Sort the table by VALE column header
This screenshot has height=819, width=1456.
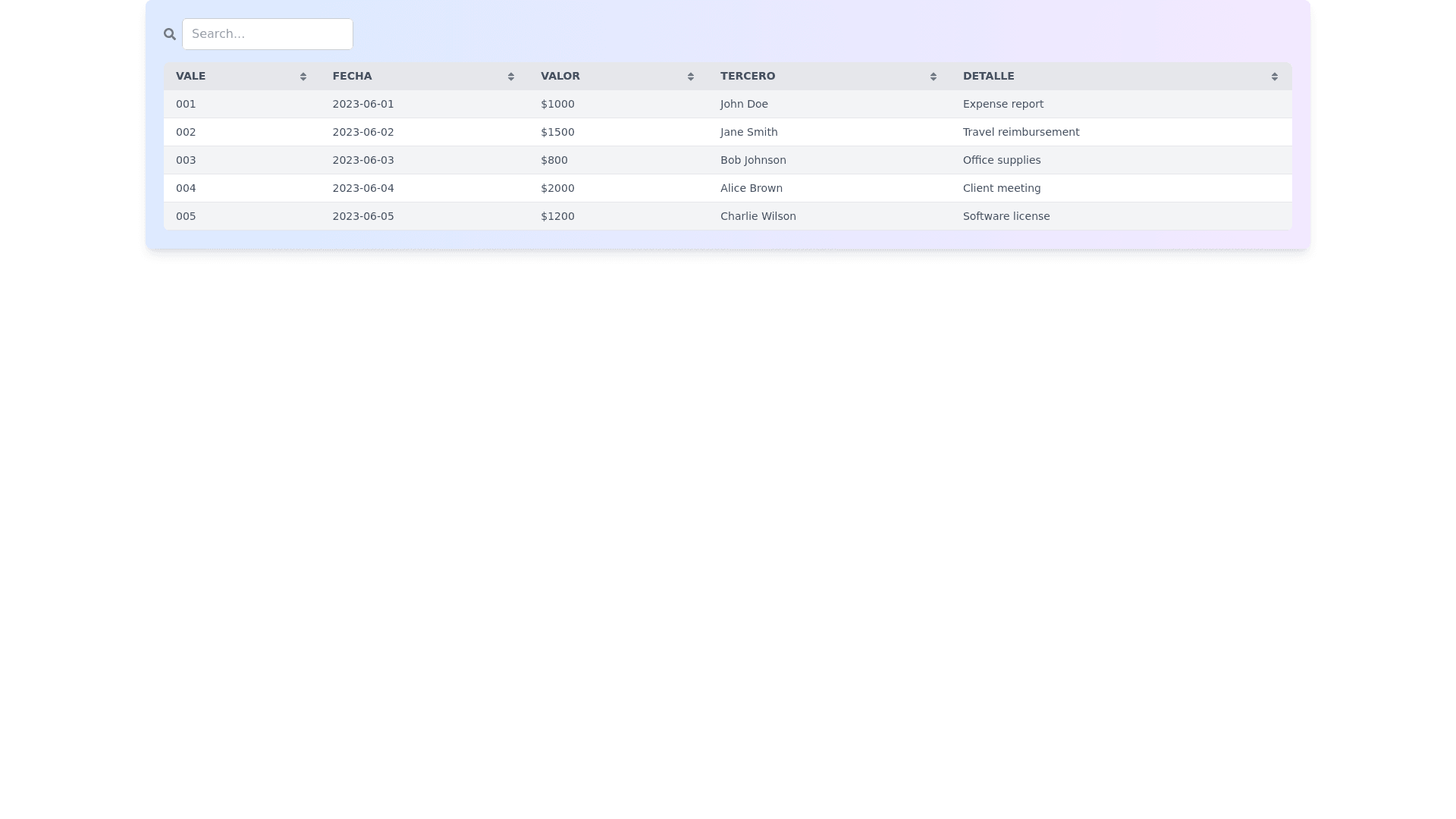[190, 76]
